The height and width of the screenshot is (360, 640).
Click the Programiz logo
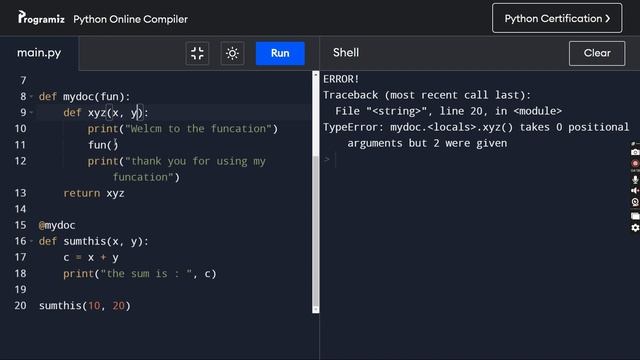(41, 18)
